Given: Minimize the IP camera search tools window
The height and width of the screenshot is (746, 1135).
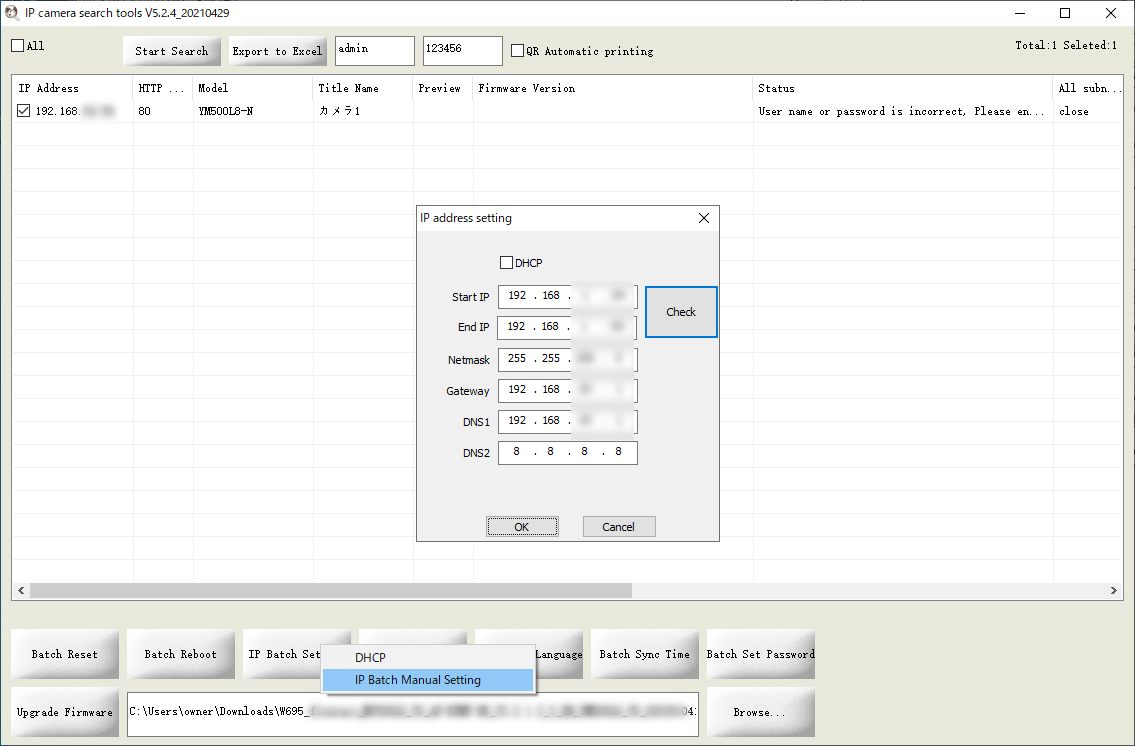Looking at the screenshot, I should 1020,13.
